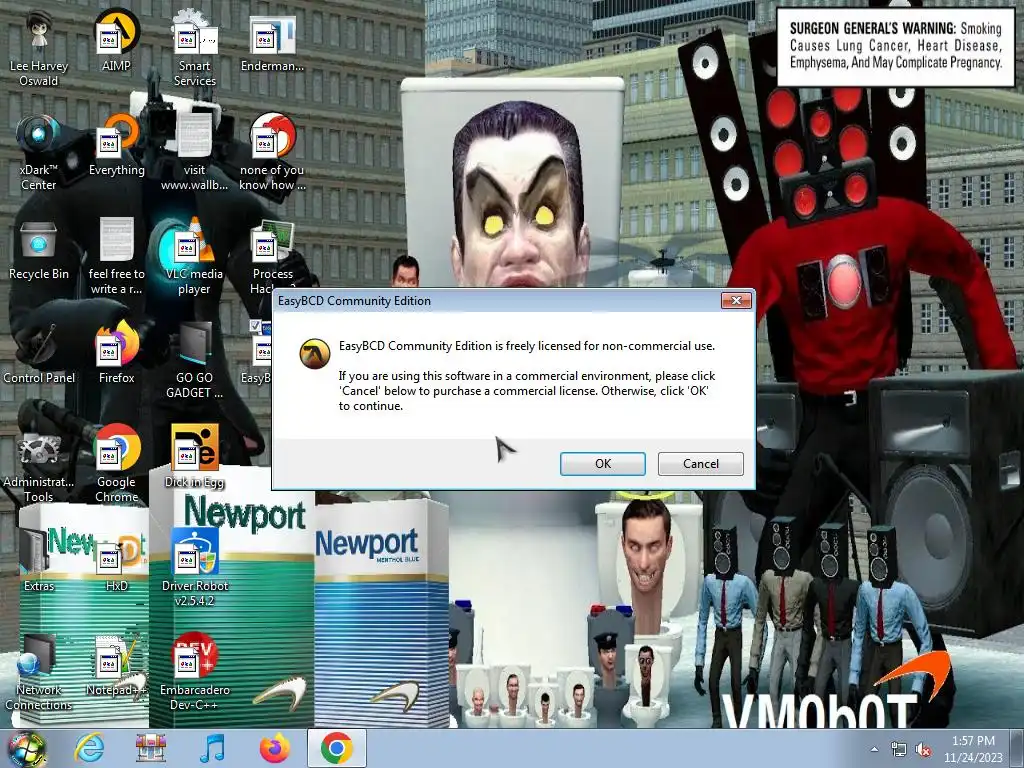Select the 'feel free to write a r...' file
Viewport: 1024px width, 768px height.
116,257
